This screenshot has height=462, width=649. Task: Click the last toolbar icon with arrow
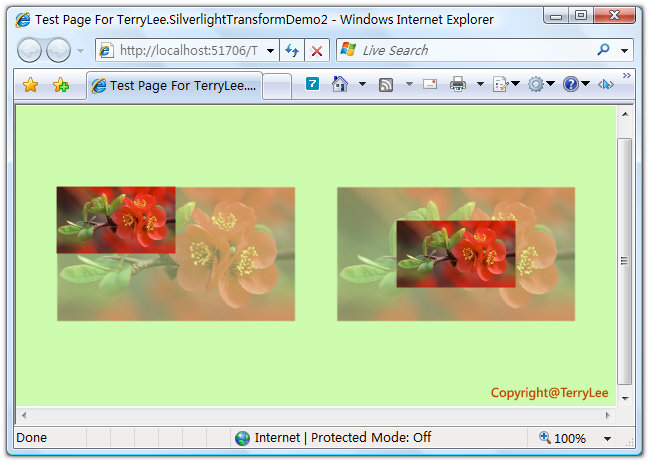coord(606,84)
